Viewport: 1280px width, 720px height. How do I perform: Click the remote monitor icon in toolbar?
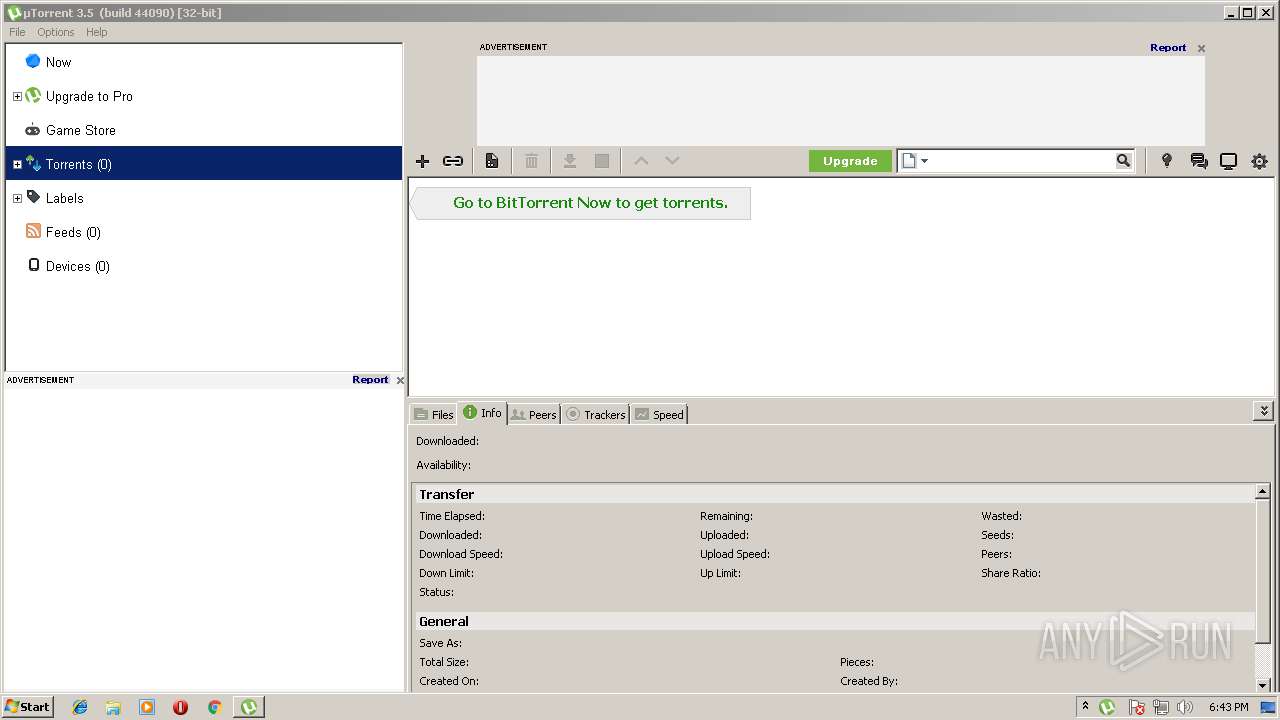click(x=1229, y=161)
